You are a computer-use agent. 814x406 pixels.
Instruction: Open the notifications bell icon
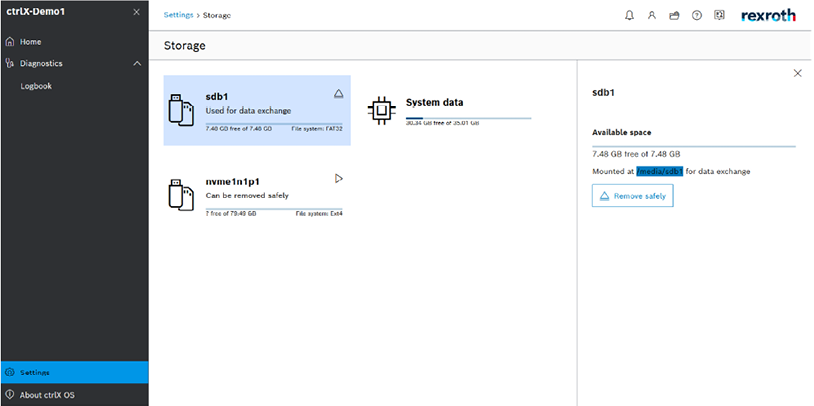pos(629,16)
